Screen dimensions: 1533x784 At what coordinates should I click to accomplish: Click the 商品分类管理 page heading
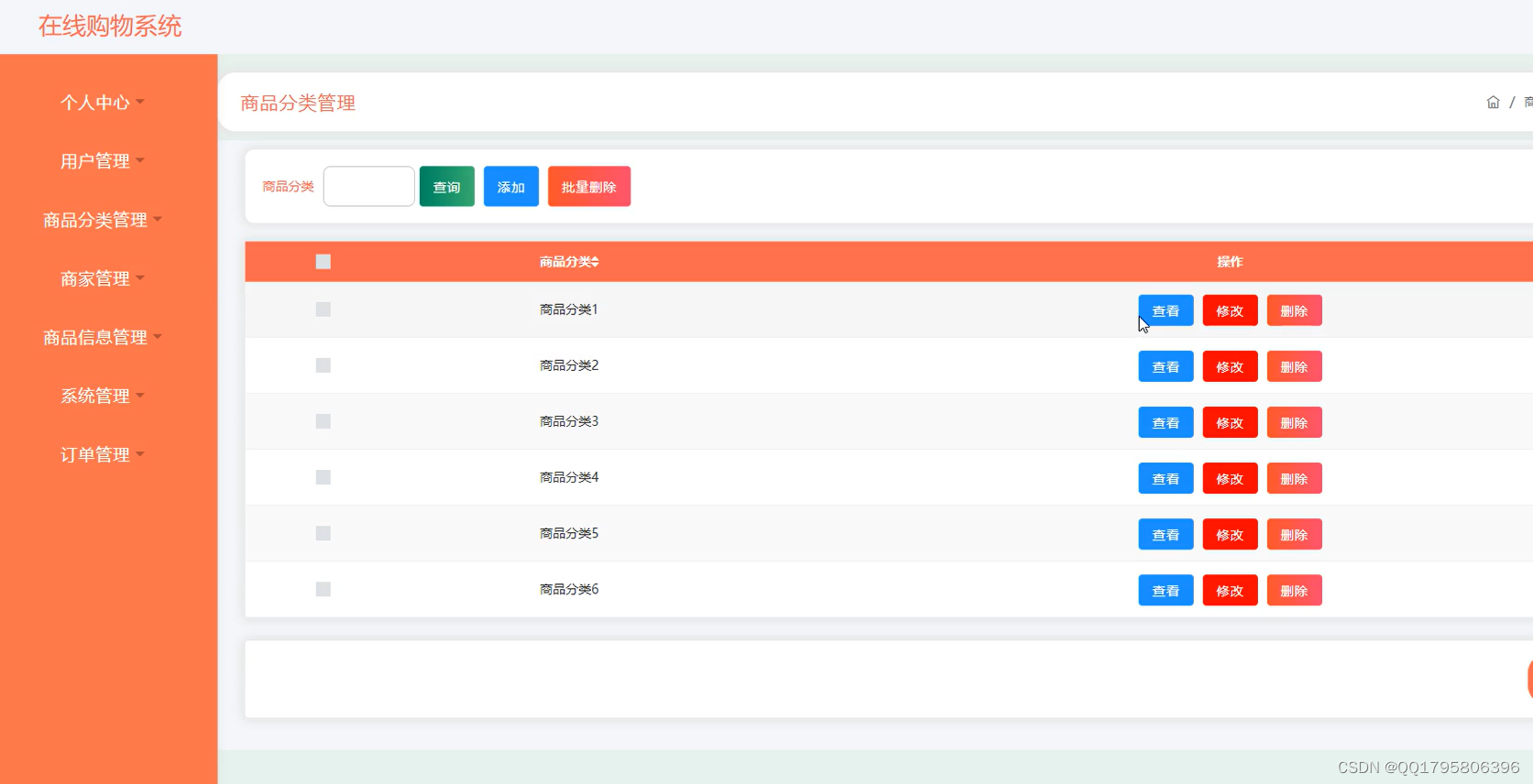[x=298, y=103]
